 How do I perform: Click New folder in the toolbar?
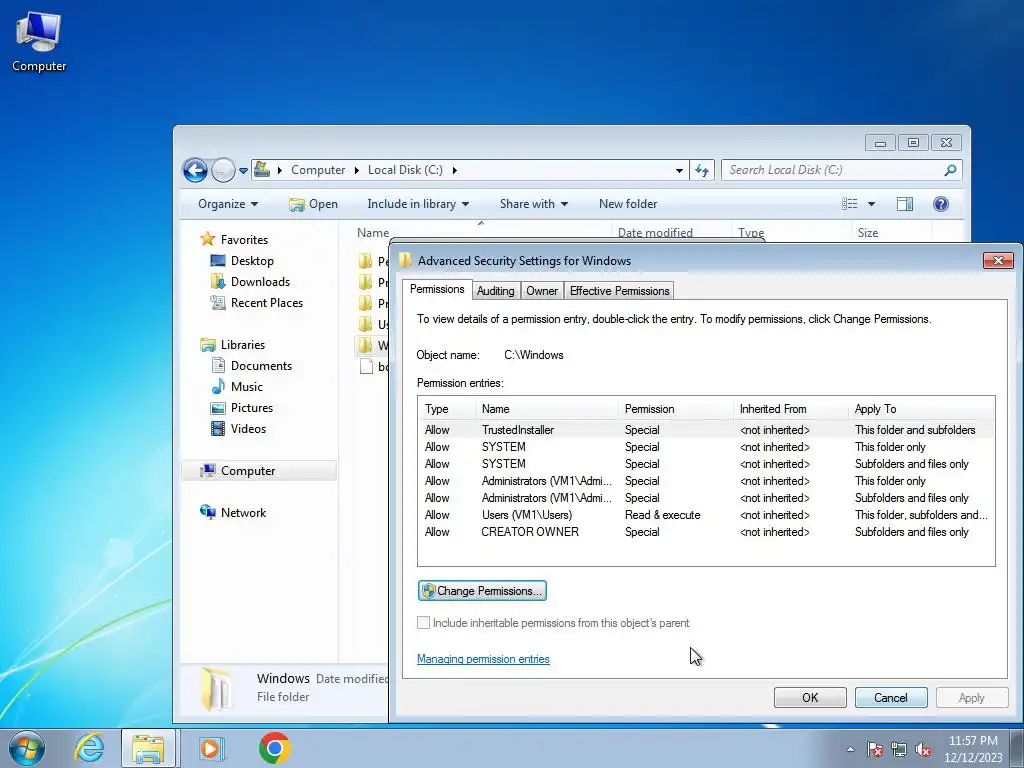tap(628, 204)
